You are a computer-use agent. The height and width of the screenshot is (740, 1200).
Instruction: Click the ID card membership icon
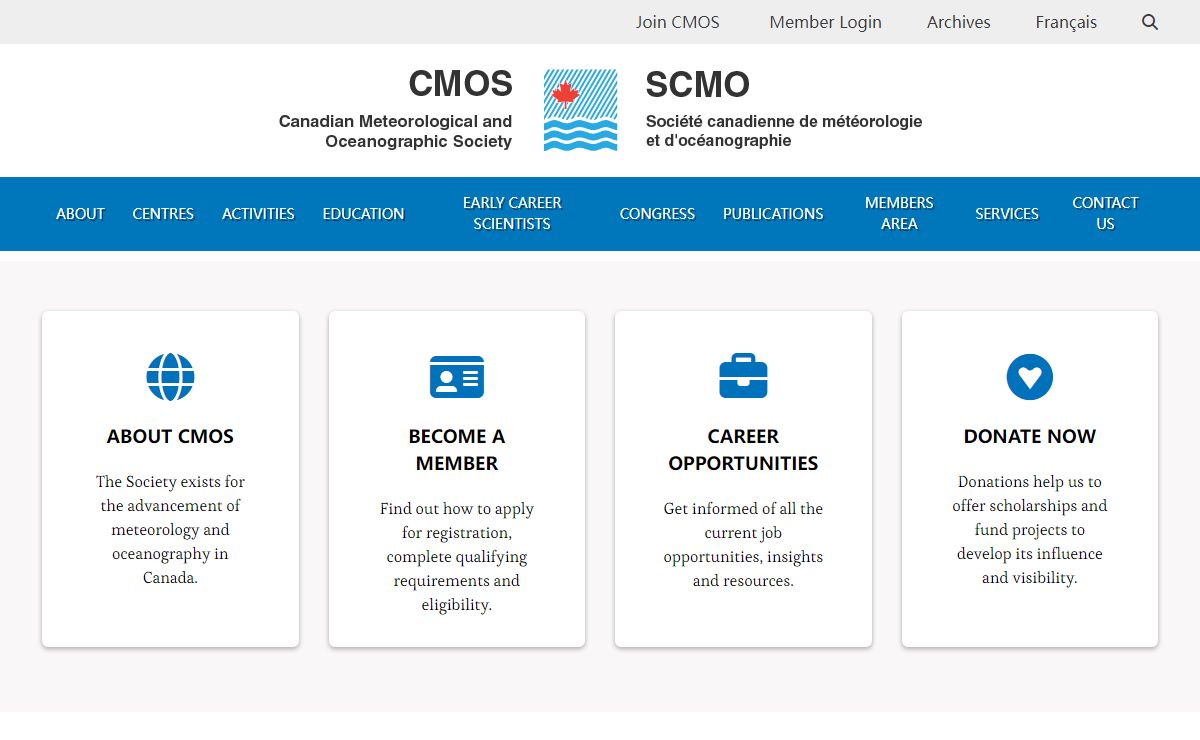(457, 377)
